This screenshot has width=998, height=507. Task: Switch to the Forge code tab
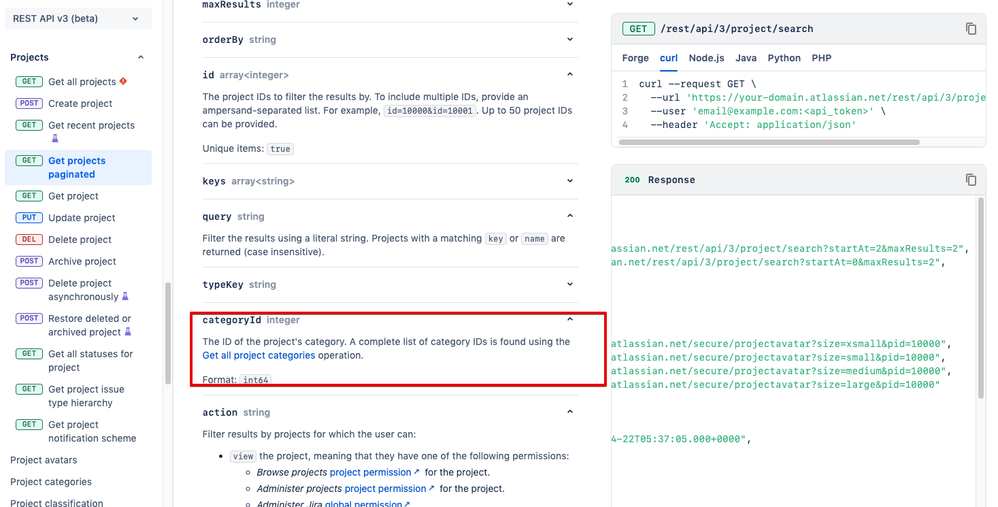[x=635, y=58]
